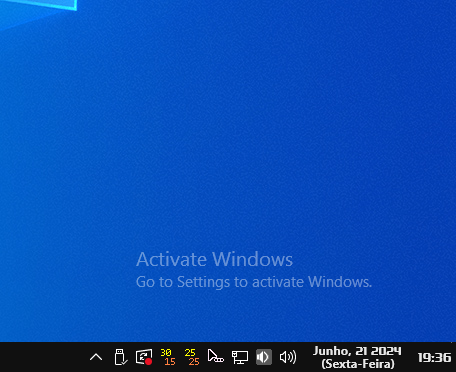The image size is (456, 372).
Task: Open the calendar from Junho, 21 2024 date
Action: point(357,357)
